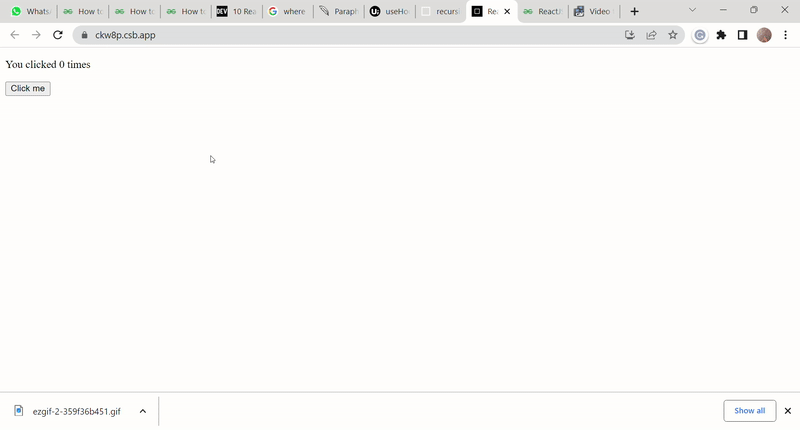The height and width of the screenshot is (430, 800).
Task: Switch to the "Video" tab
Action: 594,11
